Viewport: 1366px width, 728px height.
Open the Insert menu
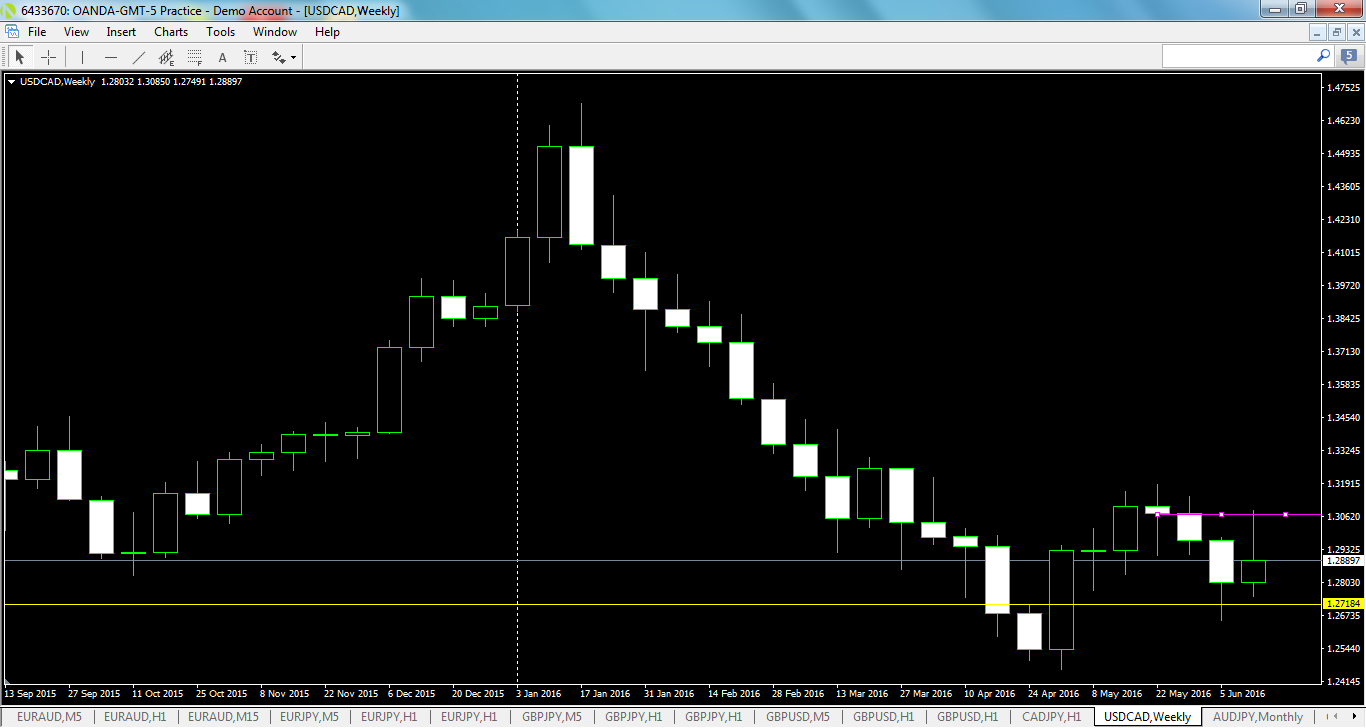tap(120, 31)
